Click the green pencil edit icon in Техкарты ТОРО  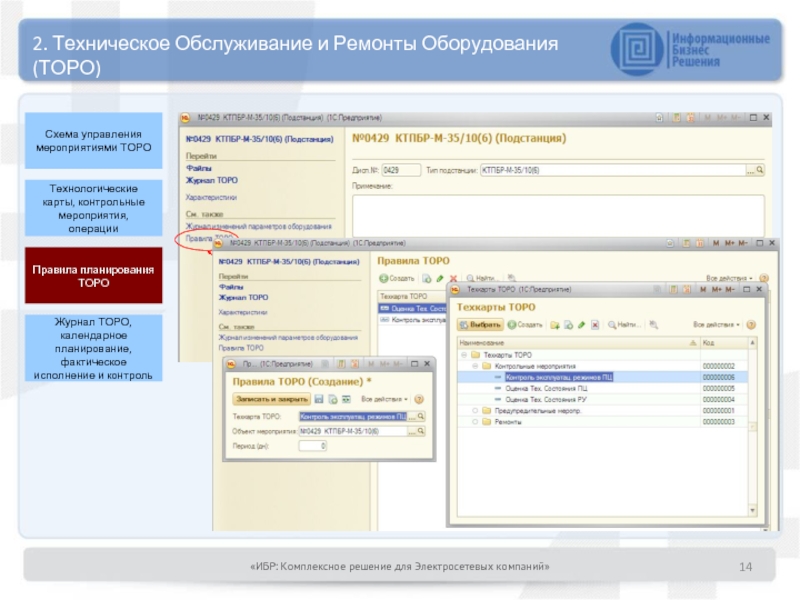581,325
